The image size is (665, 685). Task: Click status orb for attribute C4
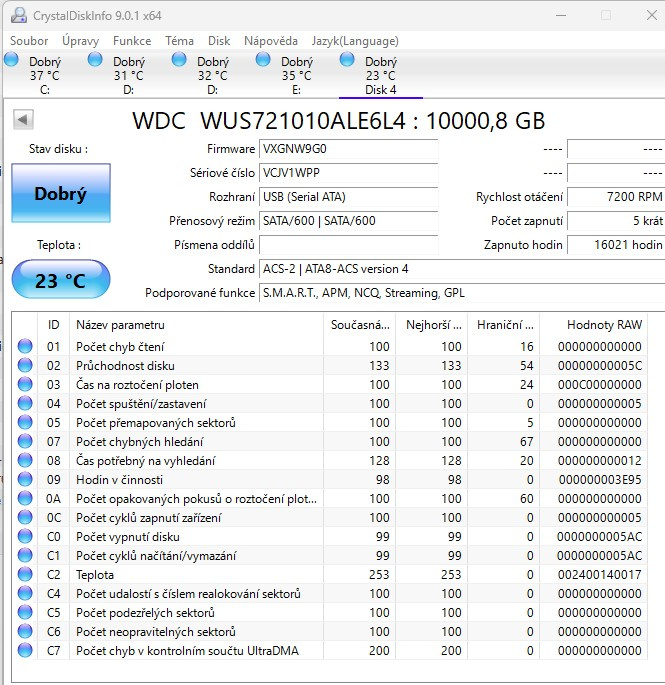[25, 593]
